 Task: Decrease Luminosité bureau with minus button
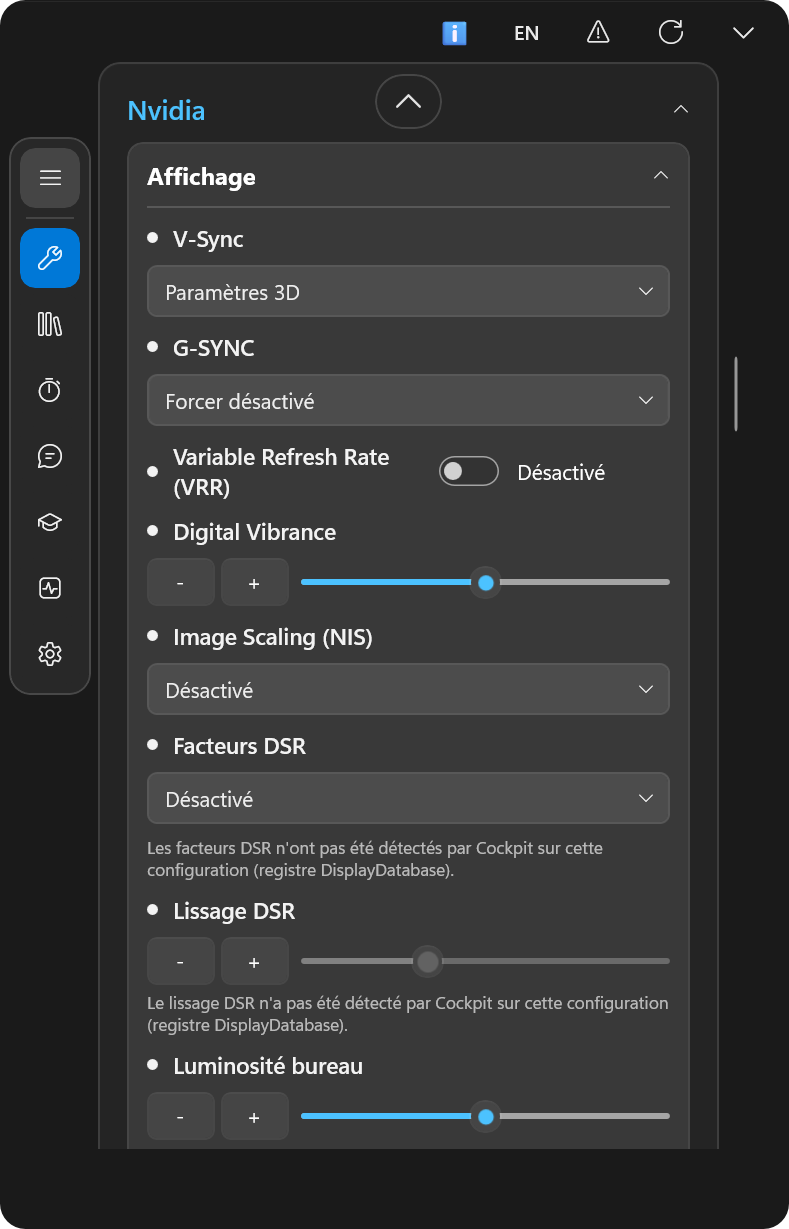(x=181, y=1116)
